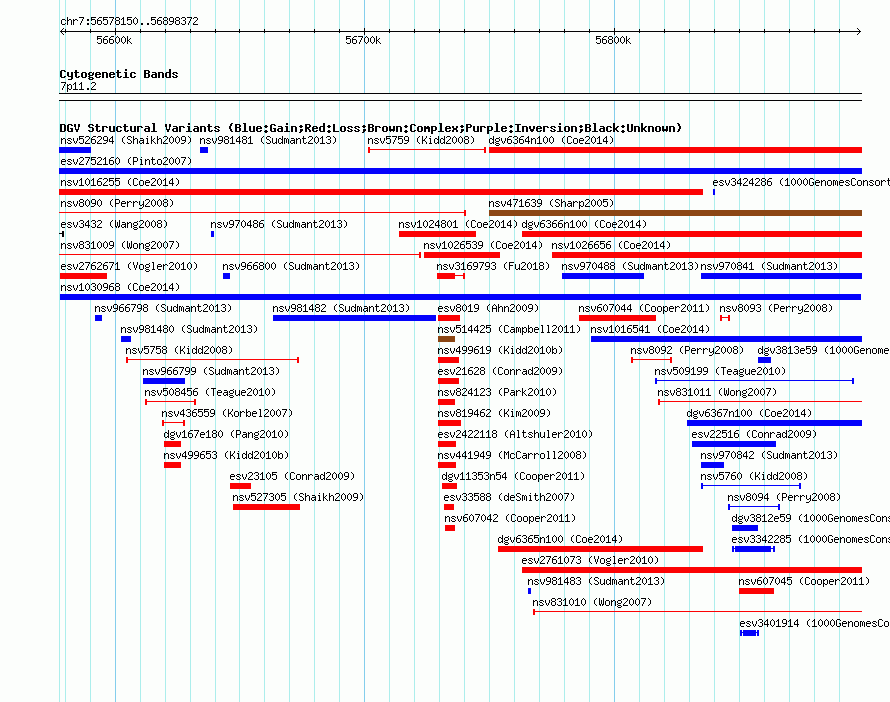
Task: Click nsv824123 (Park2010) label
Action: (x=497, y=392)
